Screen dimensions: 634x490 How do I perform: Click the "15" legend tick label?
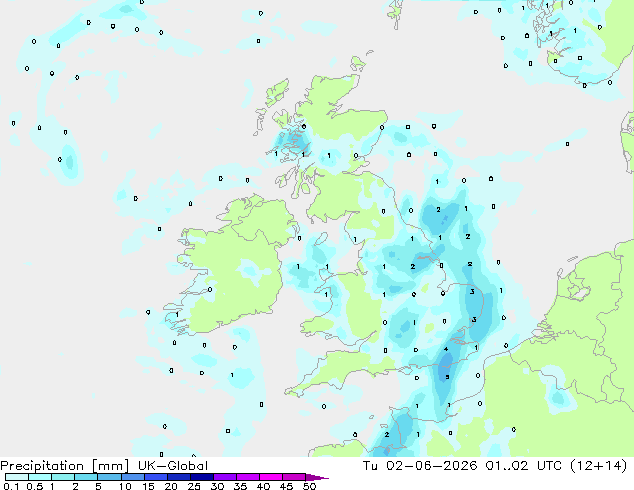click(x=148, y=486)
